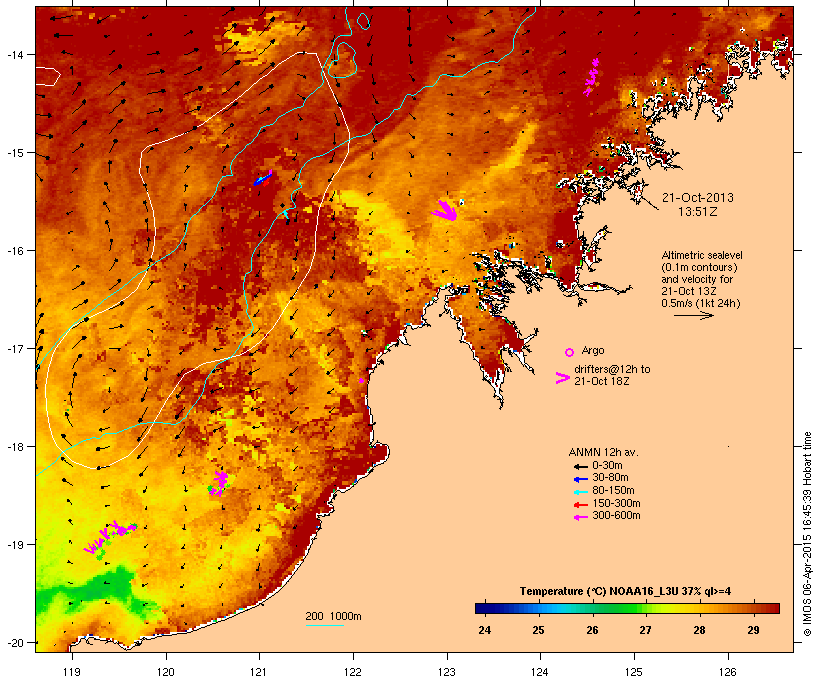
Task: Click the '0-30m' depth label
Action: (607, 466)
